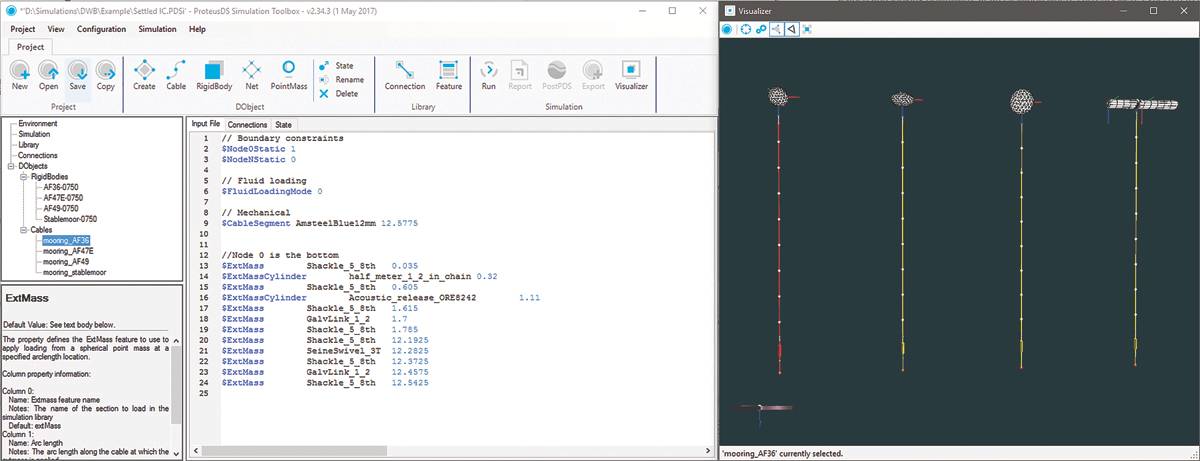
Task: Open the Project menu
Action: pos(22,29)
